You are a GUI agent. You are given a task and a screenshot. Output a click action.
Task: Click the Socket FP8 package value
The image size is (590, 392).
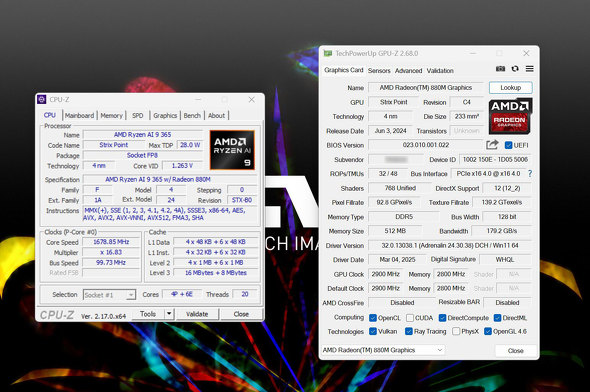click(142, 155)
